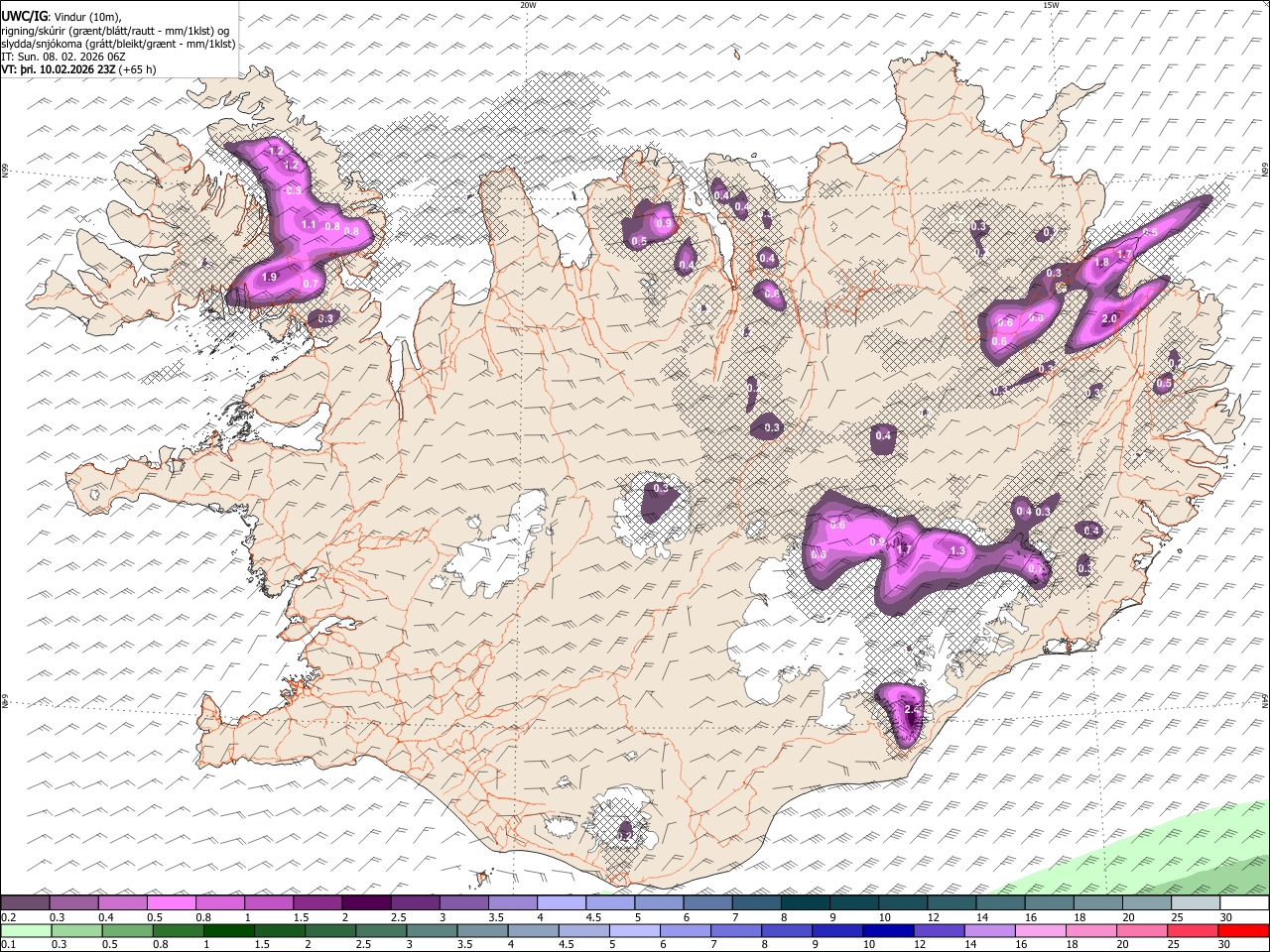The width and height of the screenshot is (1270, 952).
Task: Pick the lower legend swatch starting at 4.5
Action: (x=582, y=930)
